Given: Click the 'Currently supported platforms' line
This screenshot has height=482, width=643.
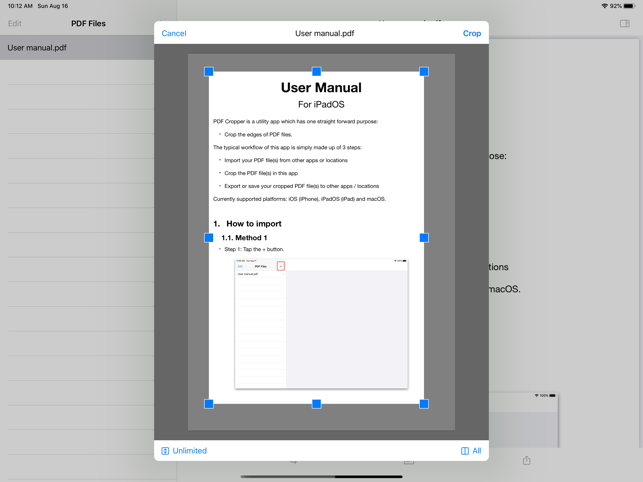Looking at the screenshot, I should pyautogui.click(x=299, y=199).
